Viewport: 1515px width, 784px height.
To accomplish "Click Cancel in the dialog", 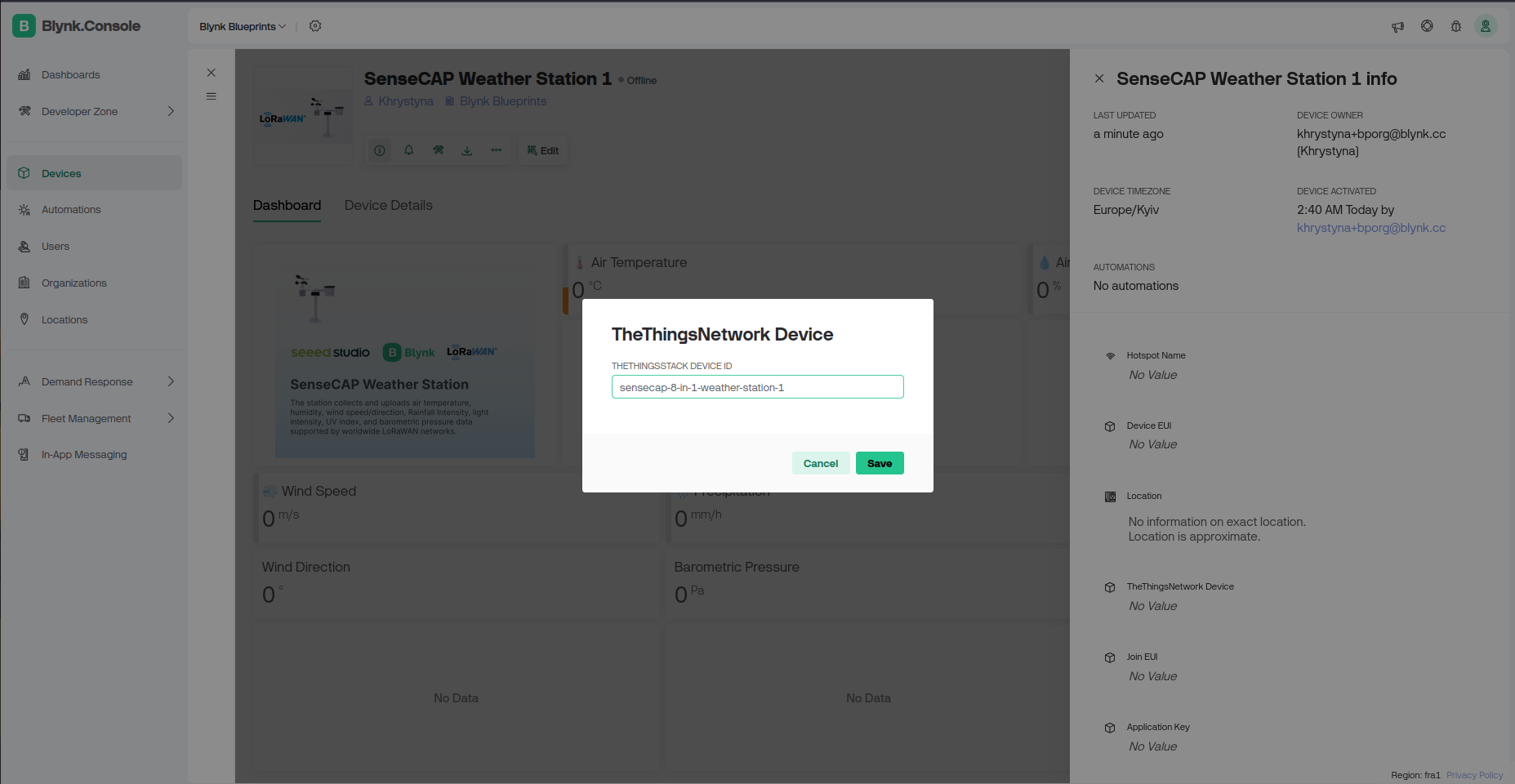I will pos(821,463).
